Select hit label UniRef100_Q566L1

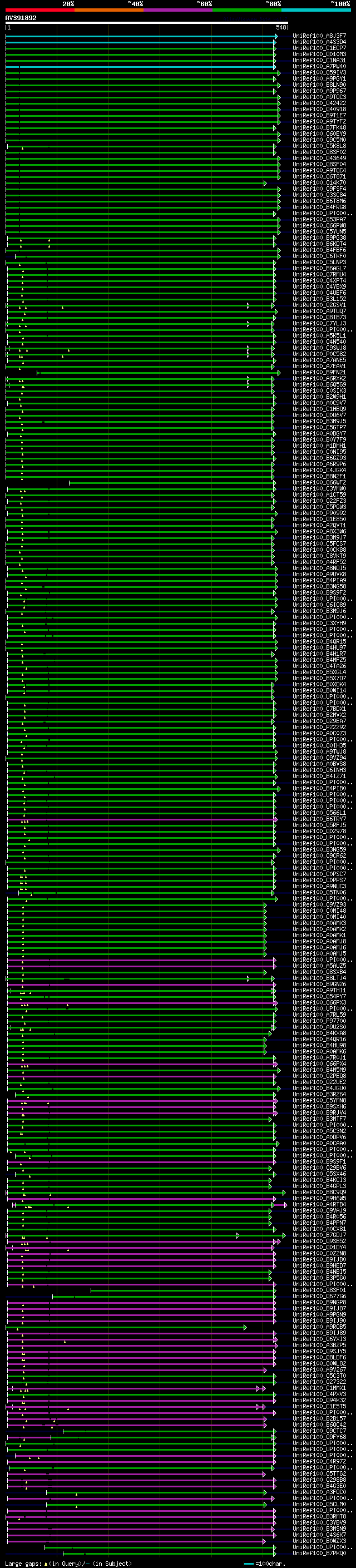(x=319, y=813)
